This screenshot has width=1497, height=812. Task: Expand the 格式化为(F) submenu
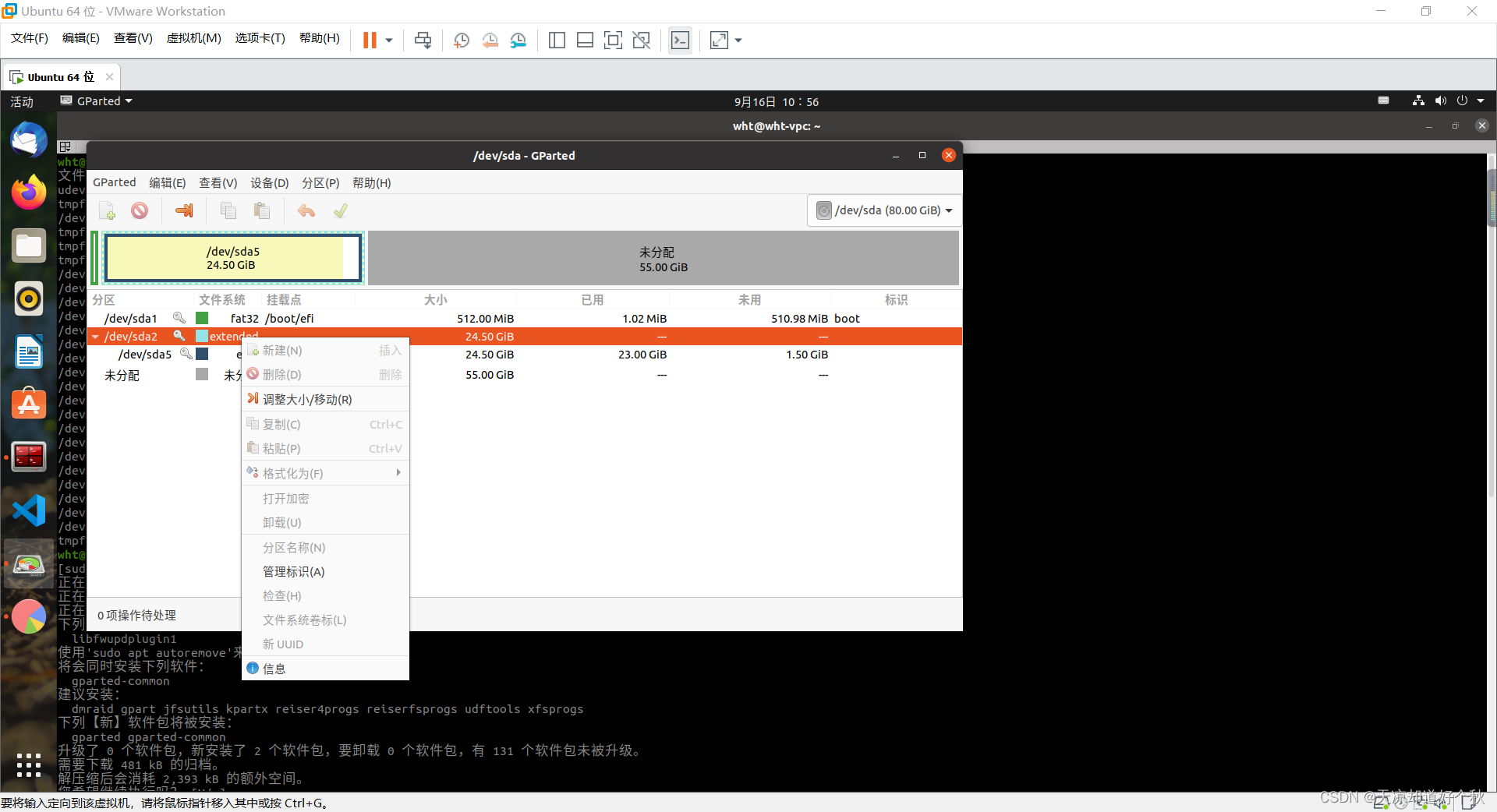(325, 473)
